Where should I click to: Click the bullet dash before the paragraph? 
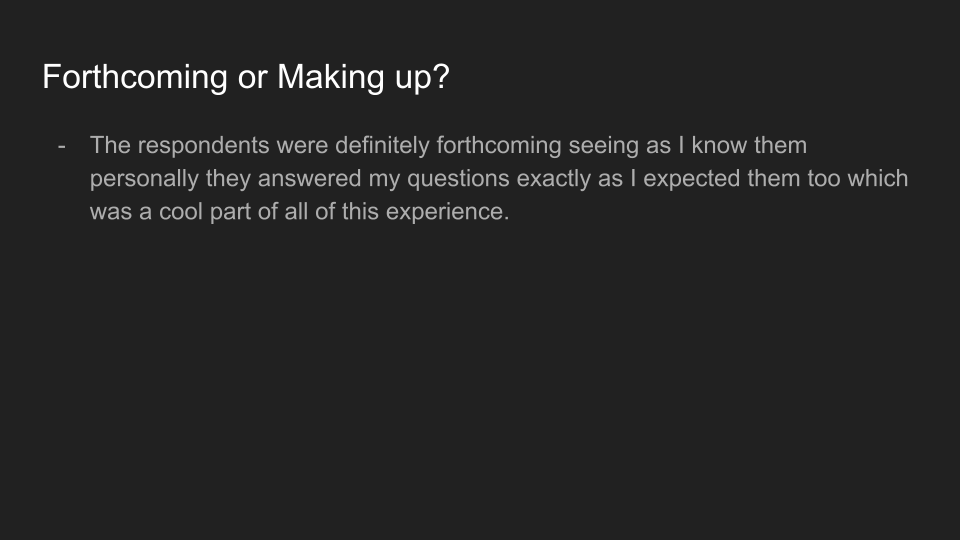[x=62, y=146]
